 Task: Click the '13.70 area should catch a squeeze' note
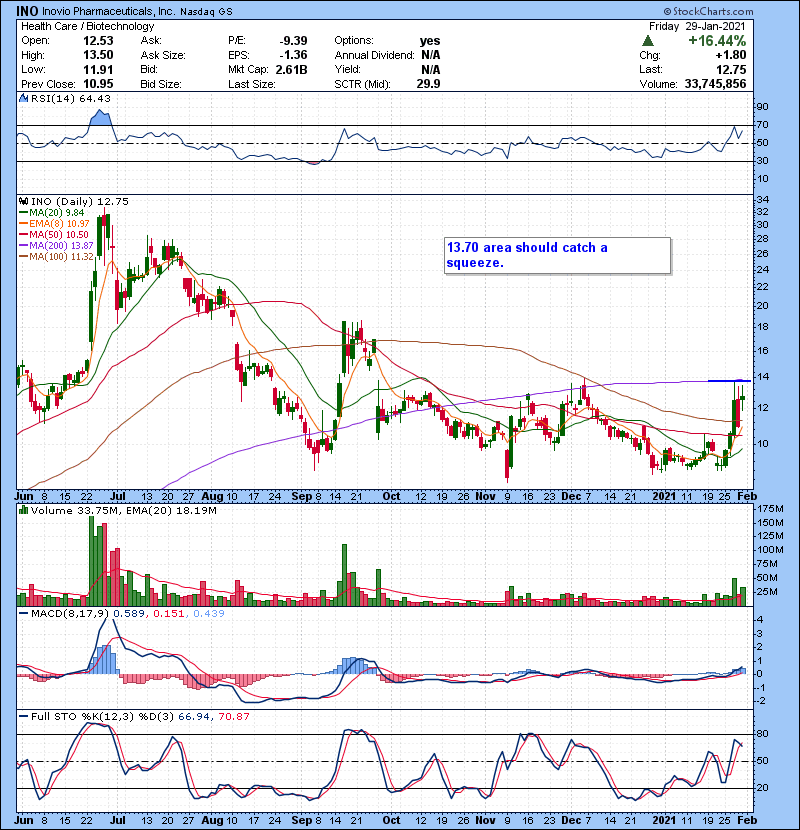click(558, 255)
